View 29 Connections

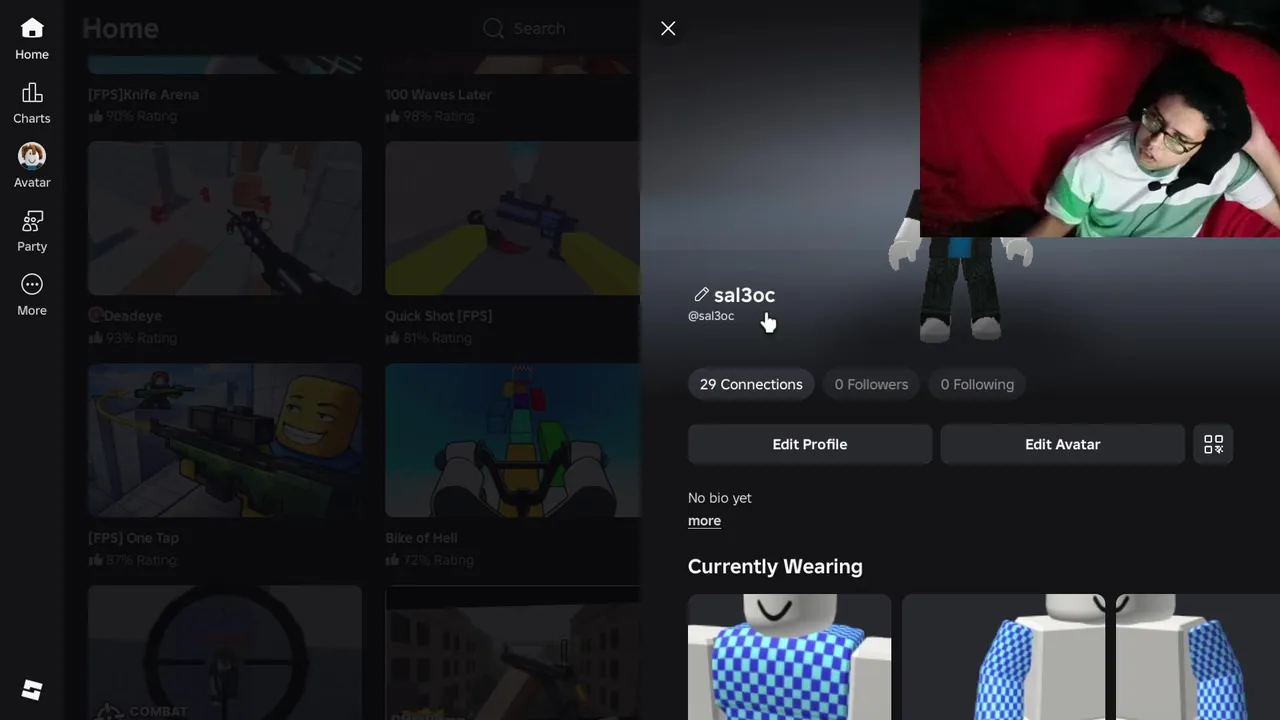751,384
